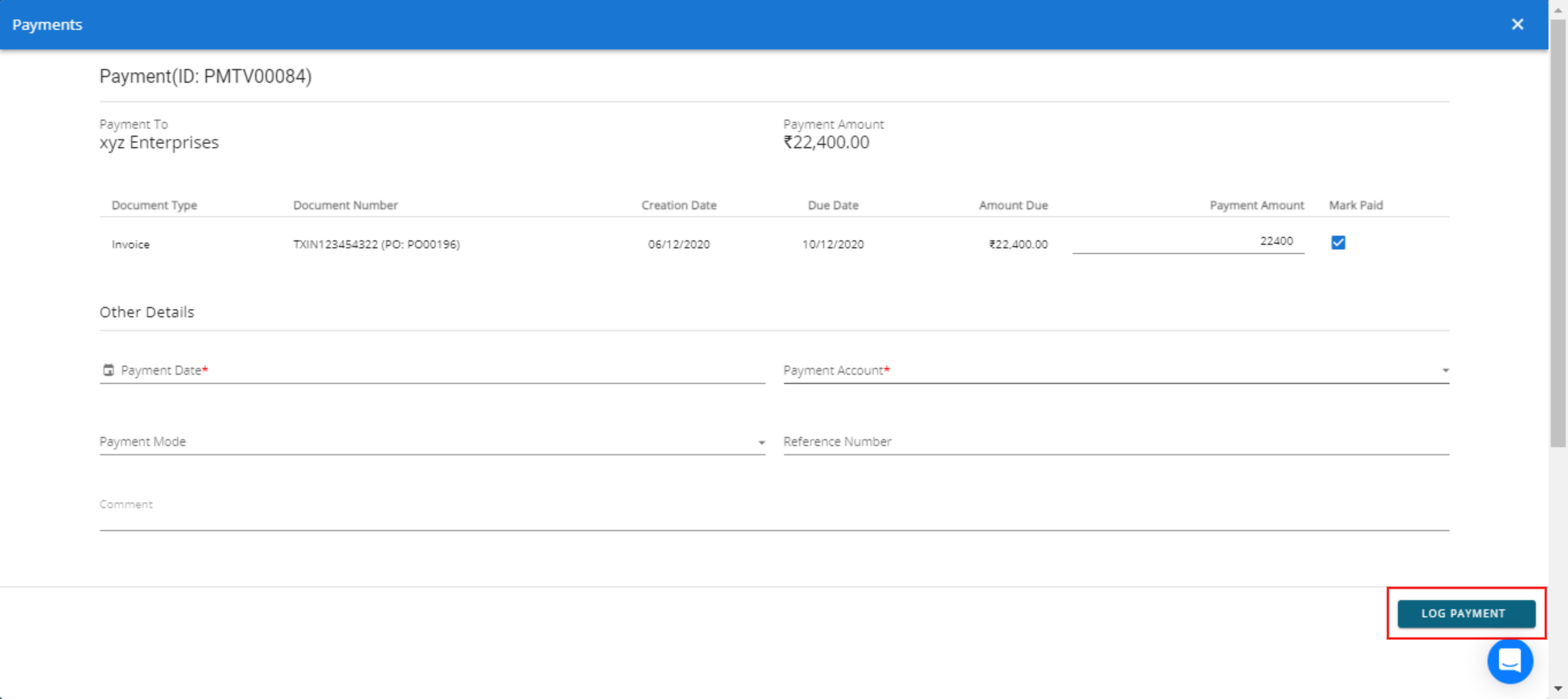The image size is (1568, 699).
Task: Click the Amount Due column header
Action: 1012,205
